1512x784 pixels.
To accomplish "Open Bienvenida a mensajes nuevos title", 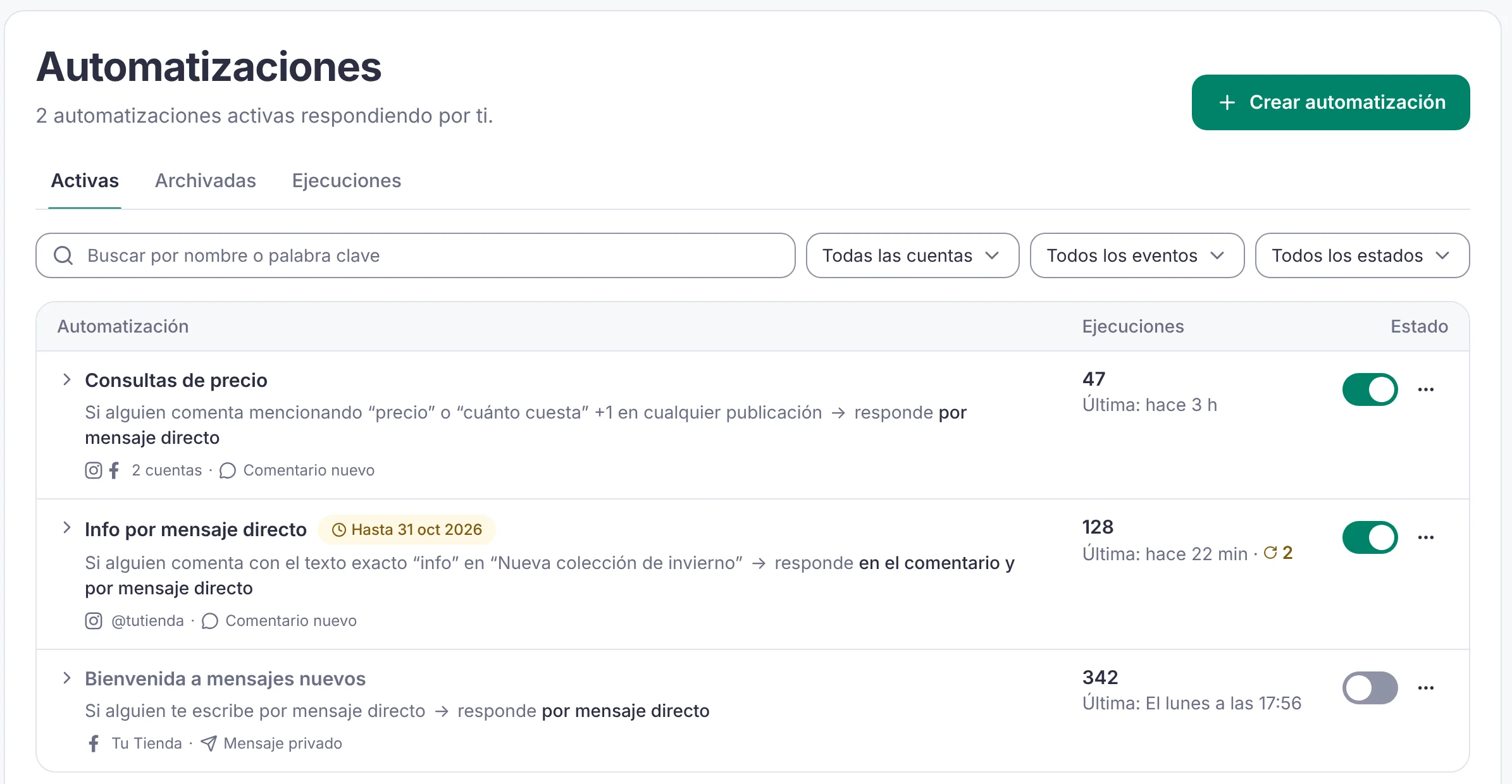I will pyautogui.click(x=225, y=679).
